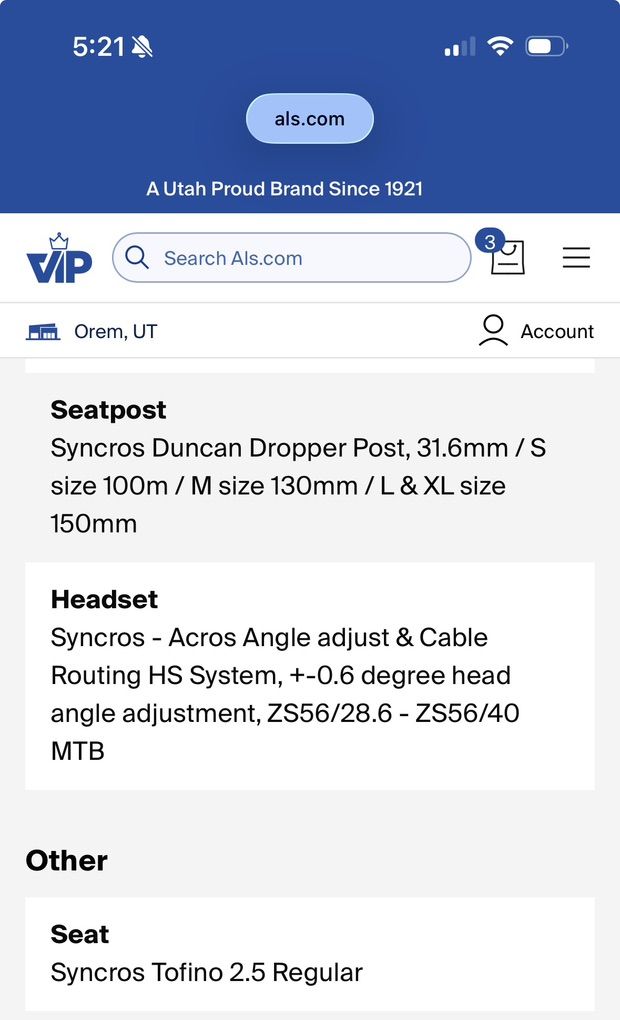Tap the Utah Proud Brand banner
This screenshot has width=620, height=1020.
tap(285, 188)
